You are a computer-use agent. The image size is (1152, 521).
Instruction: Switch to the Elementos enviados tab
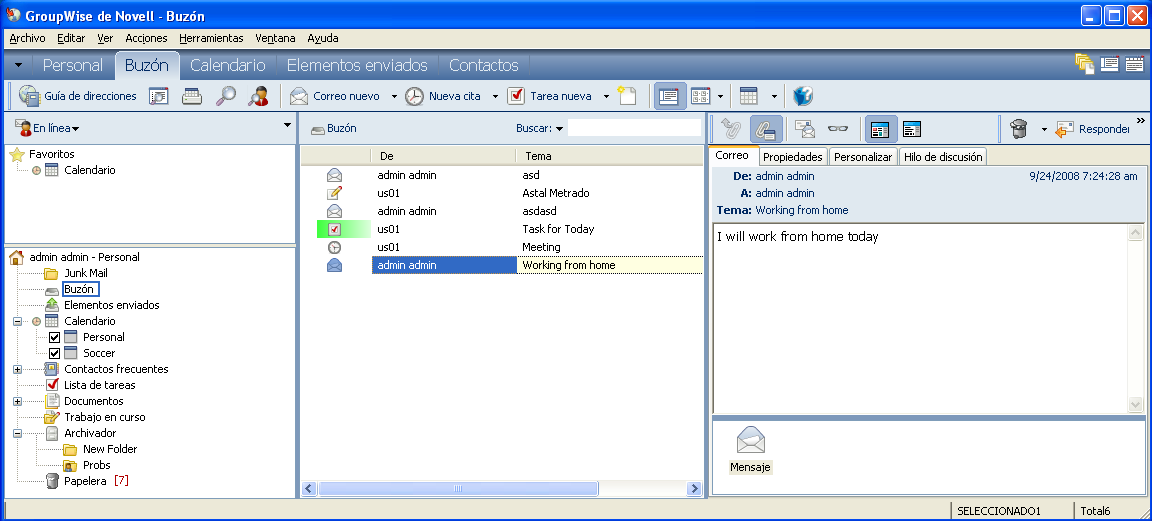click(357, 65)
